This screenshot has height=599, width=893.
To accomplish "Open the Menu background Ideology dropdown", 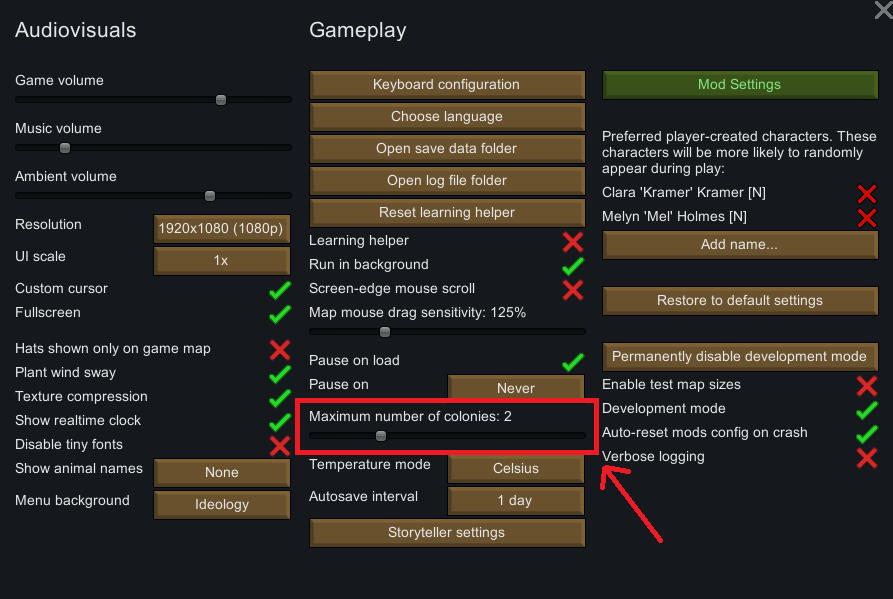I will (221, 504).
